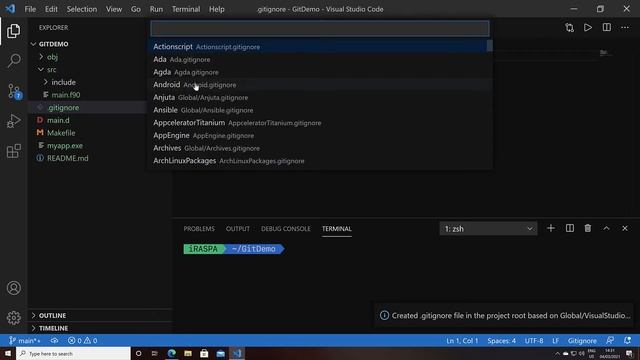Switch to the OUTPUT tab
This screenshot has width=640, height=360.
pos(238,229)
